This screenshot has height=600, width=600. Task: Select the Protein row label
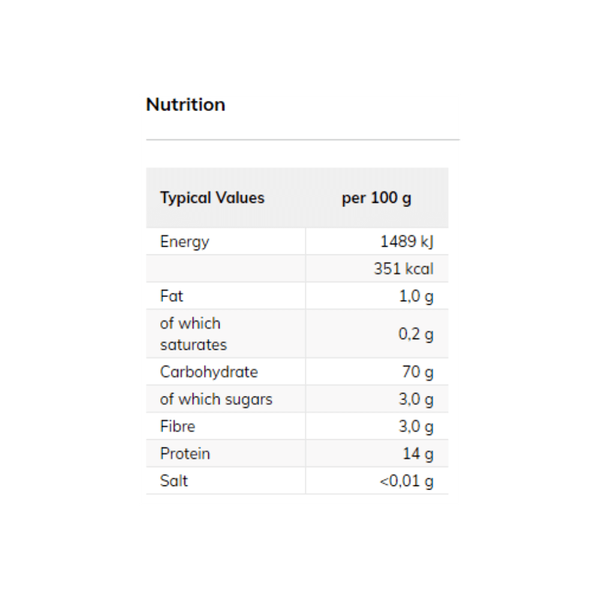tap(185, 454)
